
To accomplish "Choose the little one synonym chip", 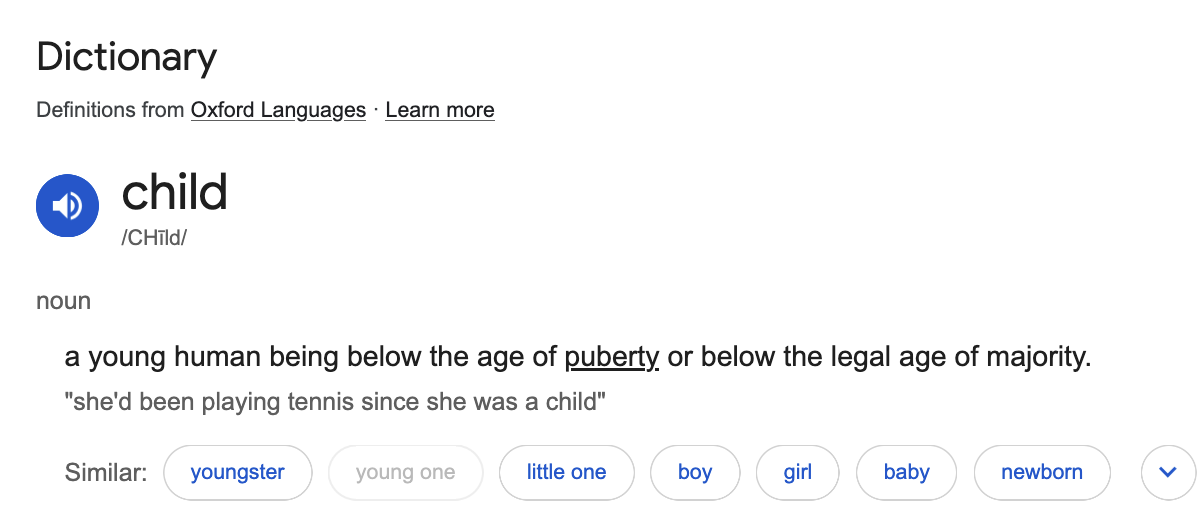I will [x=566, y=472].
